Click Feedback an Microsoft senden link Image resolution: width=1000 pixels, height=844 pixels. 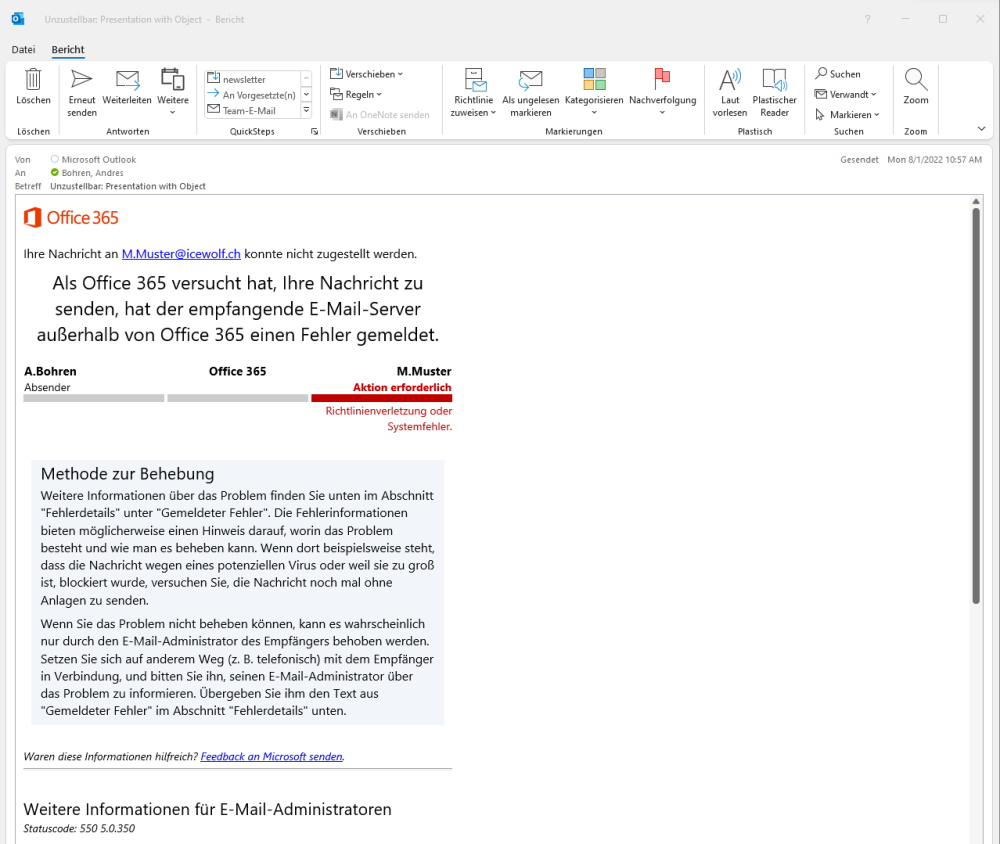coord(272,757)
